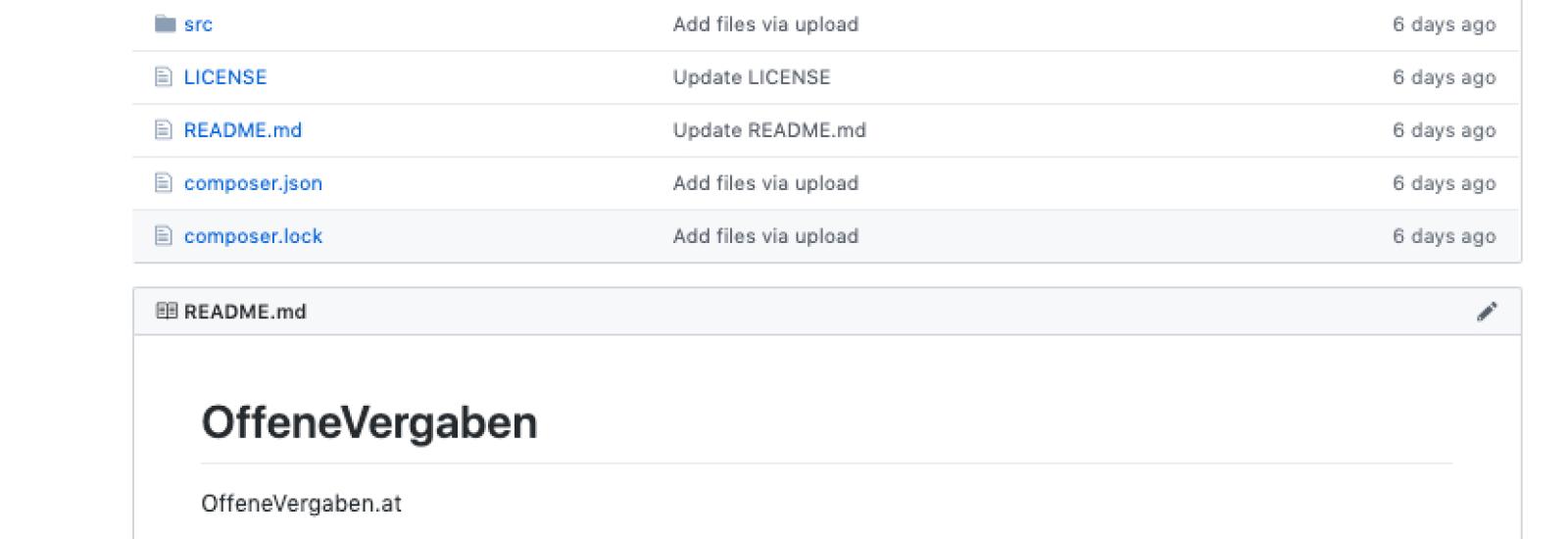Click the OffeneVergaben.at text in README
The width and height of the screenshot is (1568, 539).
click(302, 504)
